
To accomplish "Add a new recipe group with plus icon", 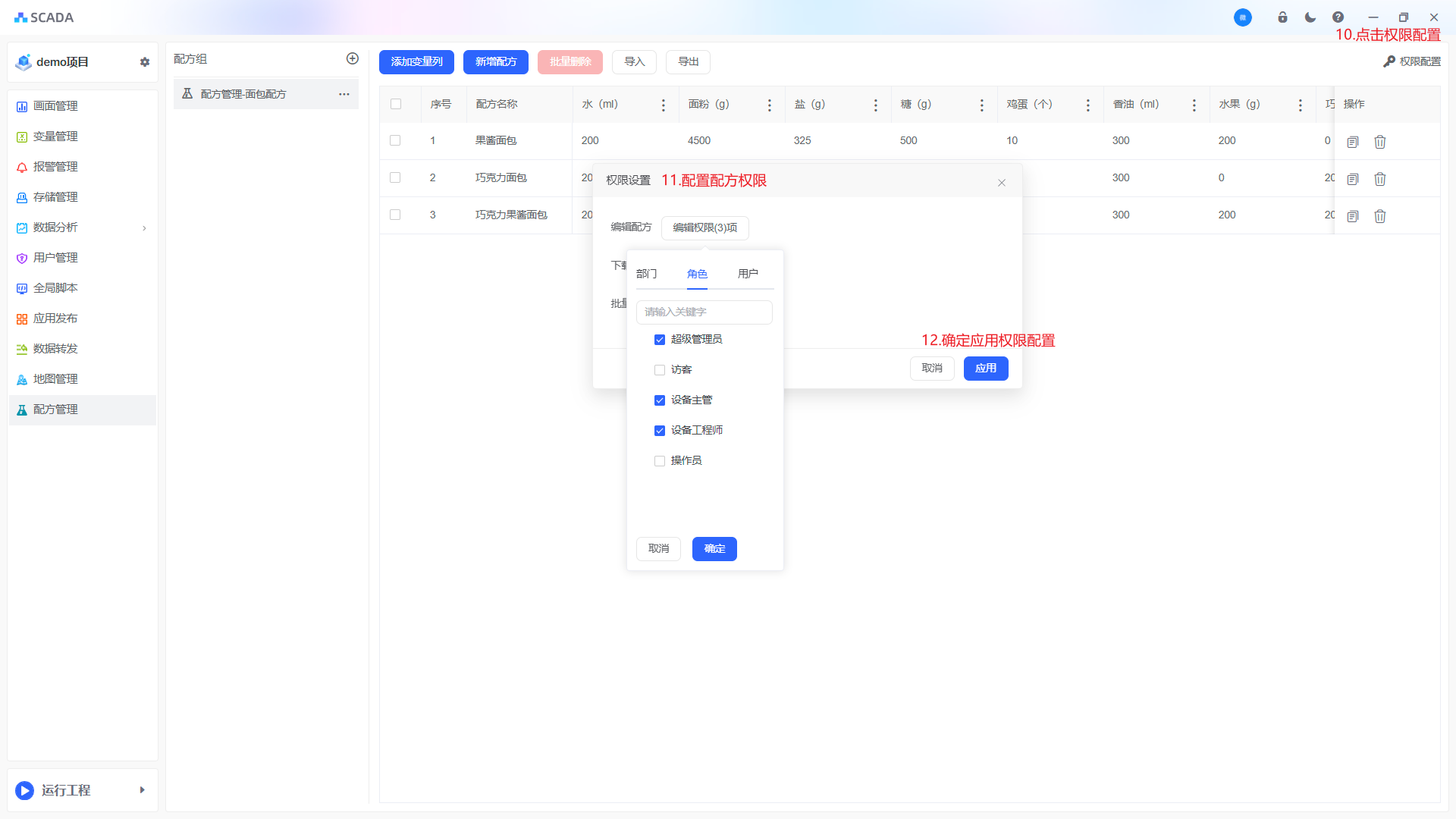I will tap(353, 58).
